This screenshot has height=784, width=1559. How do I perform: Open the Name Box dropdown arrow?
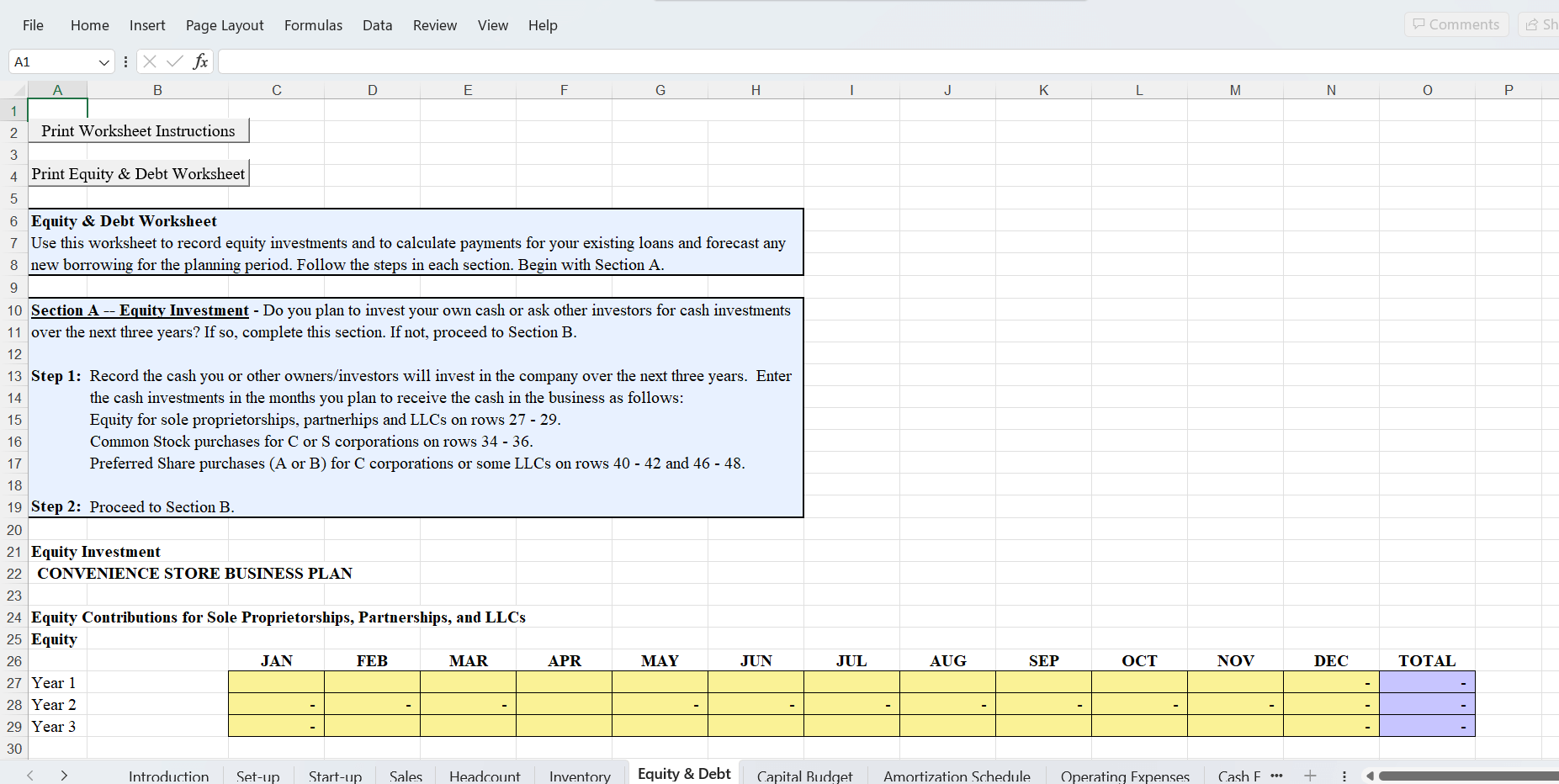[102, 61]
